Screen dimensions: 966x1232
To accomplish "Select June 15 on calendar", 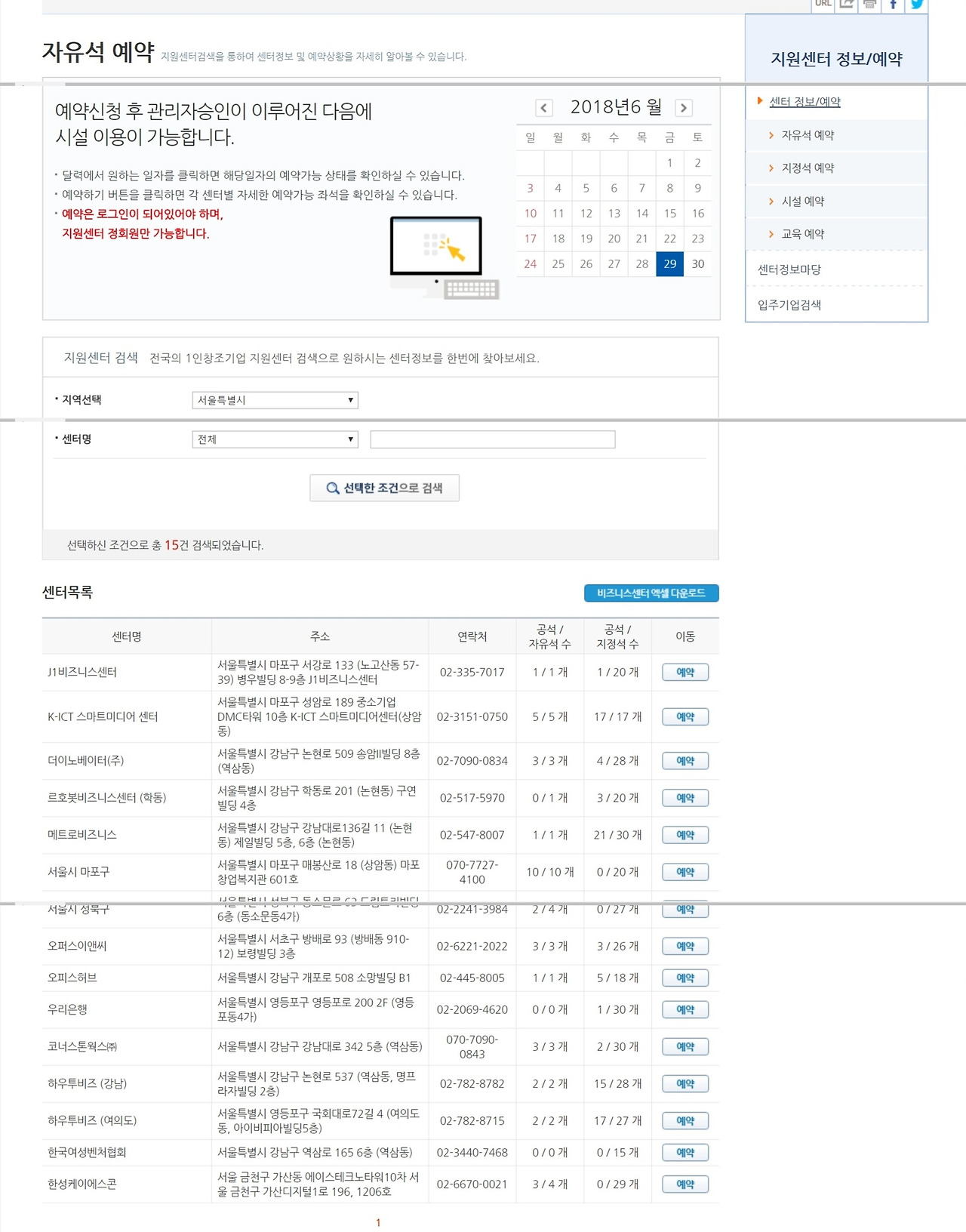I will [670, 214].
